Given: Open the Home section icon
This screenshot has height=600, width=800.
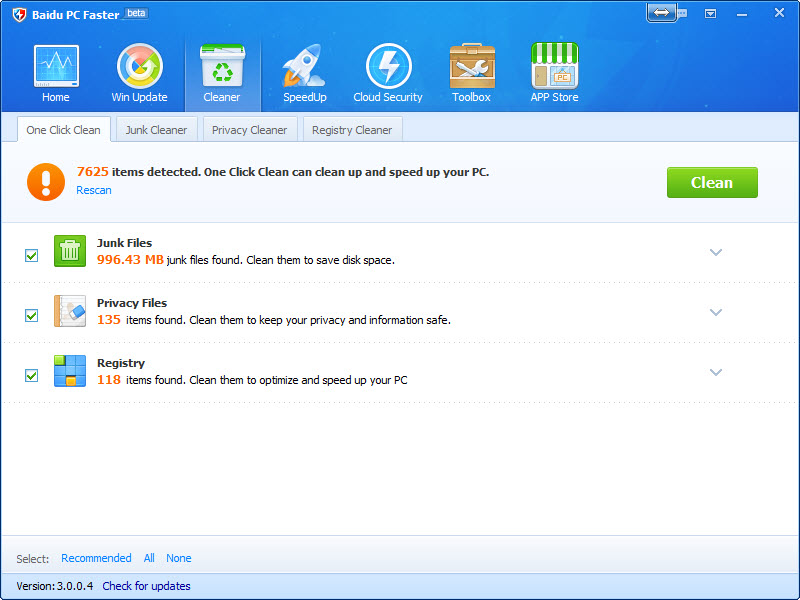Looking at the screenshot, I should [56, 66].
